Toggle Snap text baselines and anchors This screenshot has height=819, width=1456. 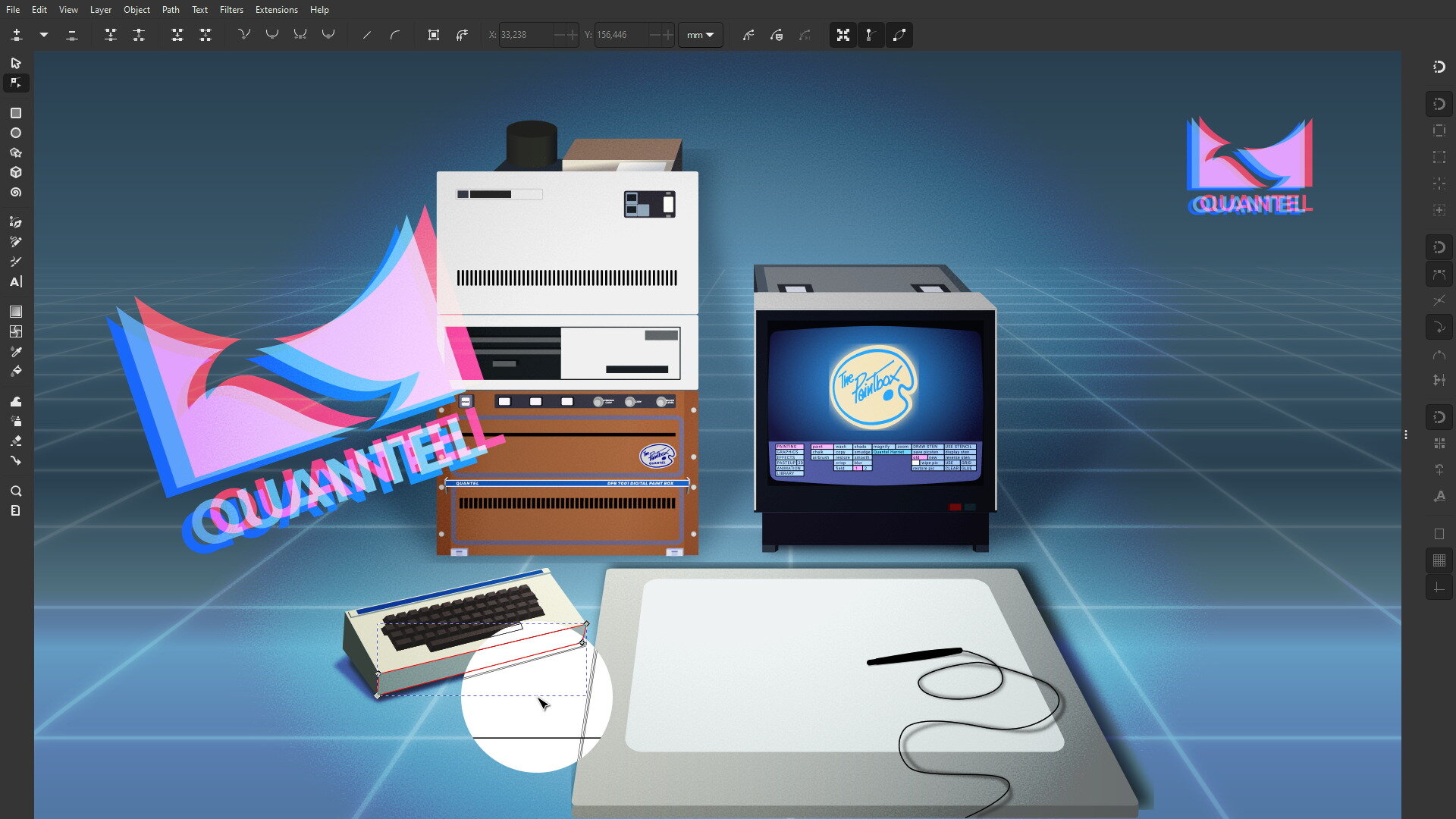tap(1439, 497)
